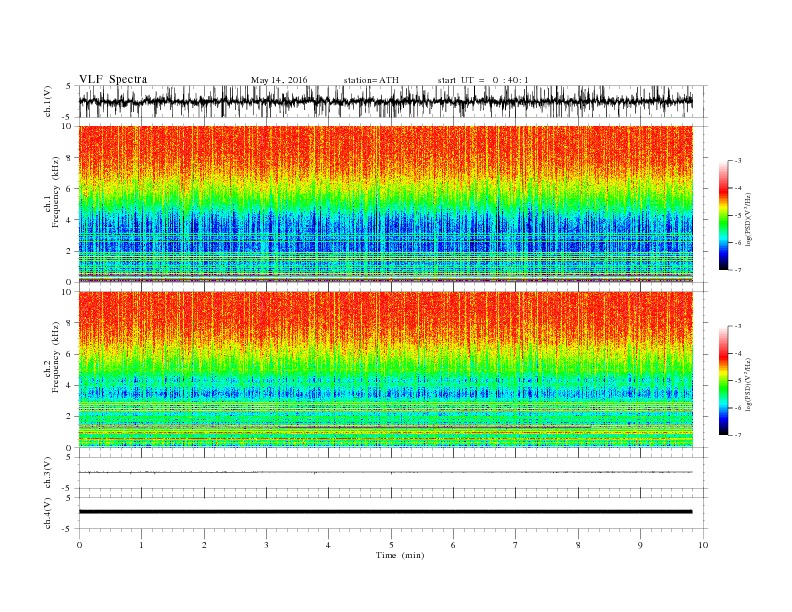Click the time axis tick label '3'
Screen dimensions: 792x612
[266, 545]
